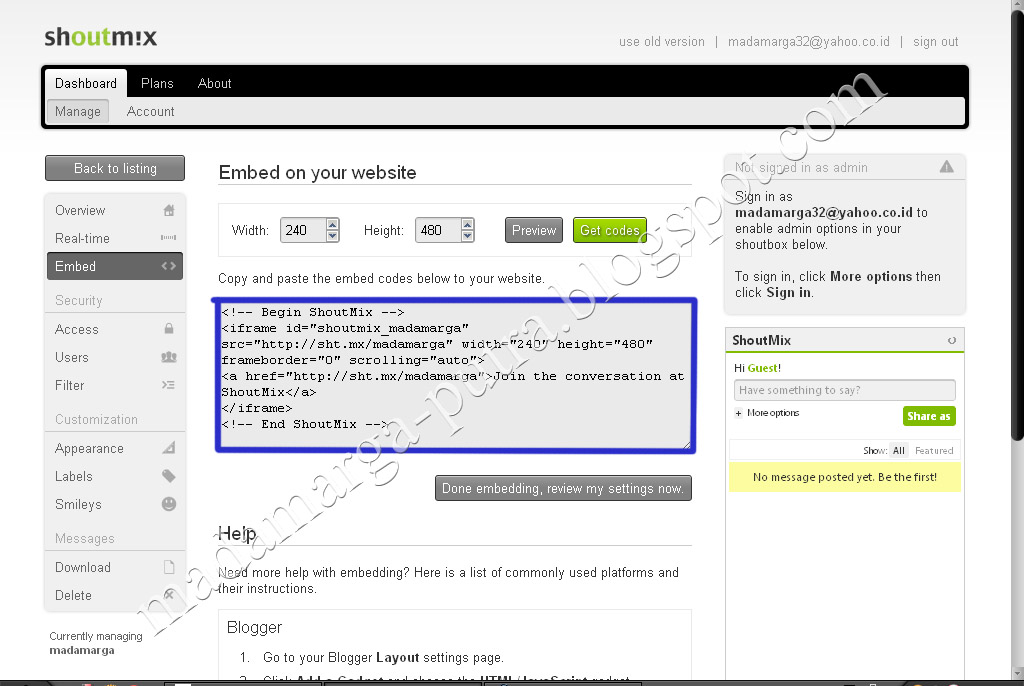Decrease the Height value with down arrow
Screen dimensions: 1024x686
[468, 236]
